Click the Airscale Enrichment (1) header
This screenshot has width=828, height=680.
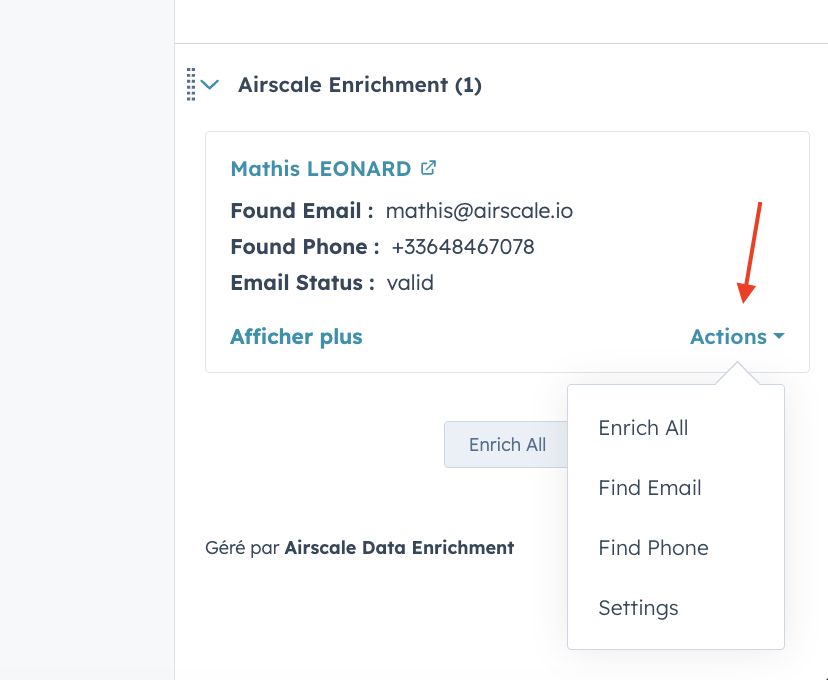pos(359,84)
